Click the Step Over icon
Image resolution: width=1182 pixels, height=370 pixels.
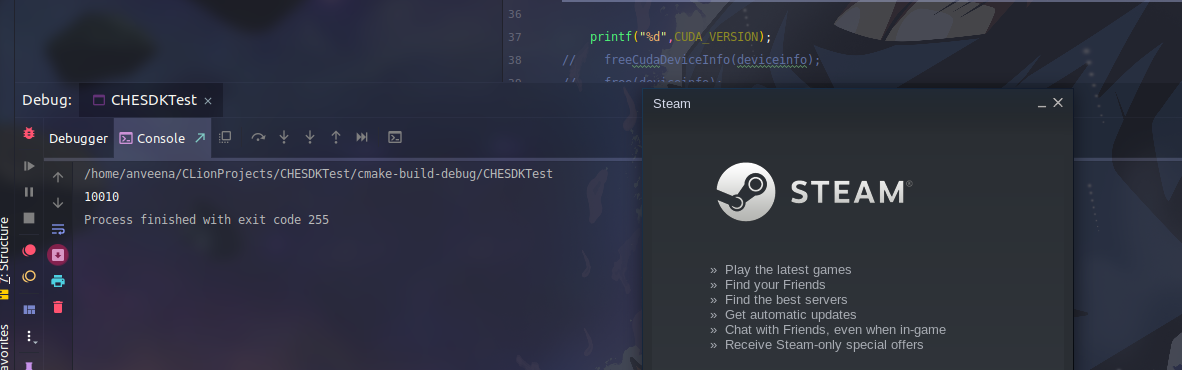259,137
